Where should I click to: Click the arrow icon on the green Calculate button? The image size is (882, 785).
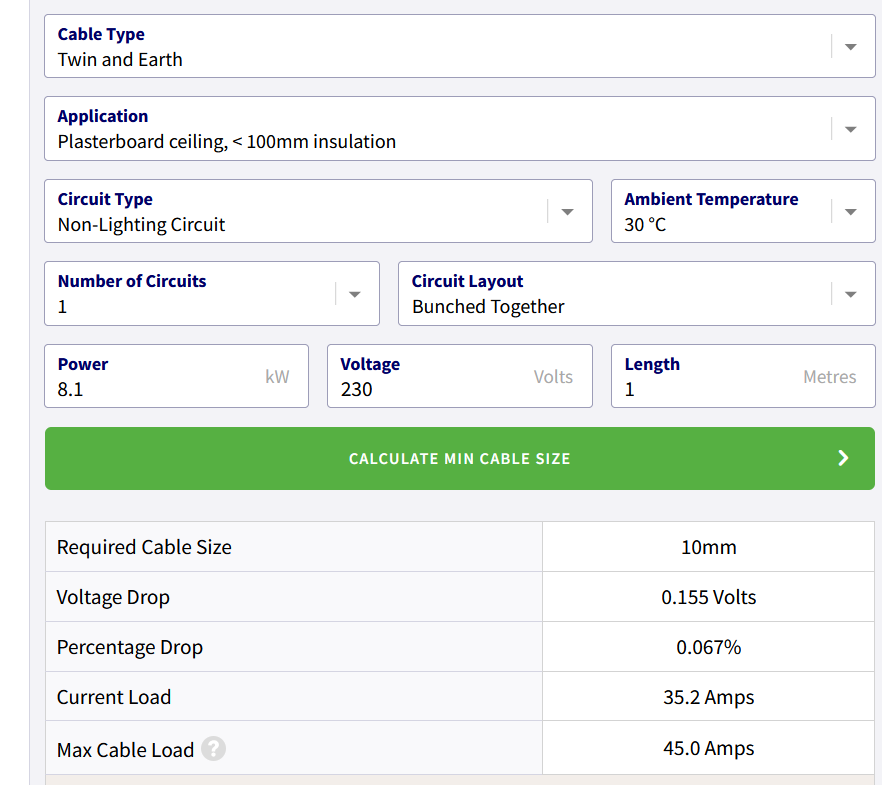point(843,458)
